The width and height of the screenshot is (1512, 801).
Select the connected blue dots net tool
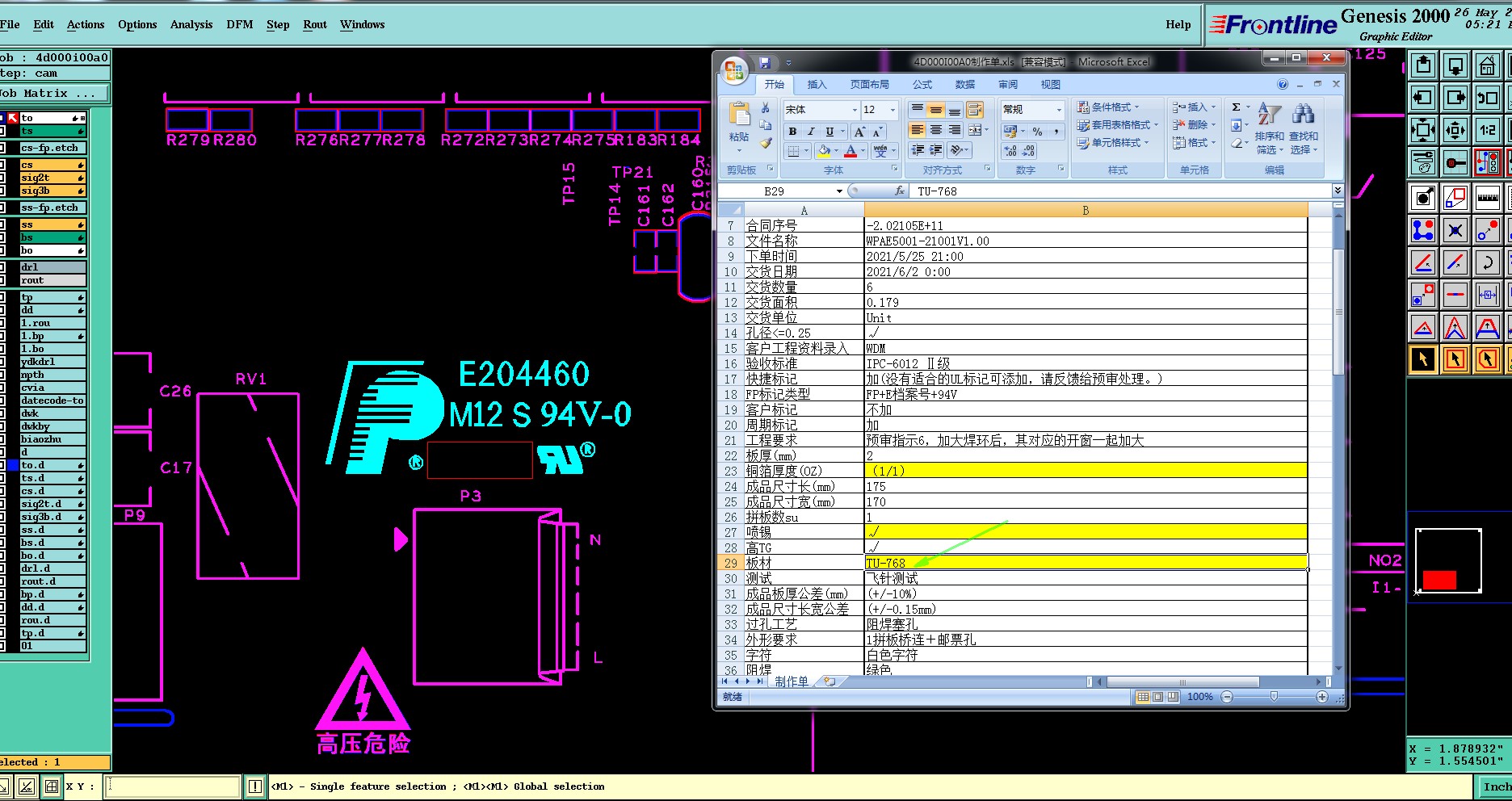click(x=1423, y=231)
